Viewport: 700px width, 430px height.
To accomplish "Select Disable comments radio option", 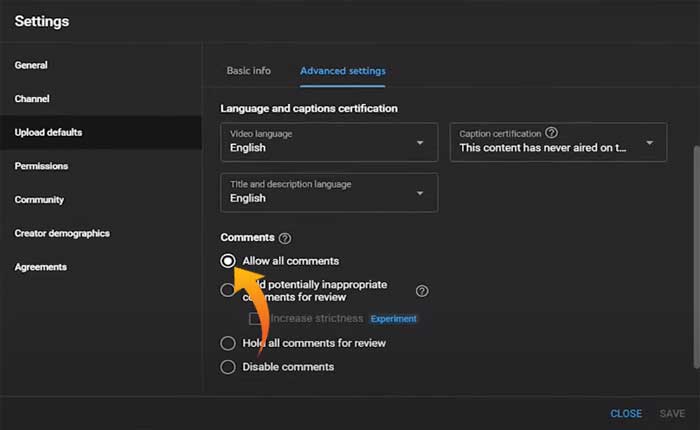I will [228, 367].
